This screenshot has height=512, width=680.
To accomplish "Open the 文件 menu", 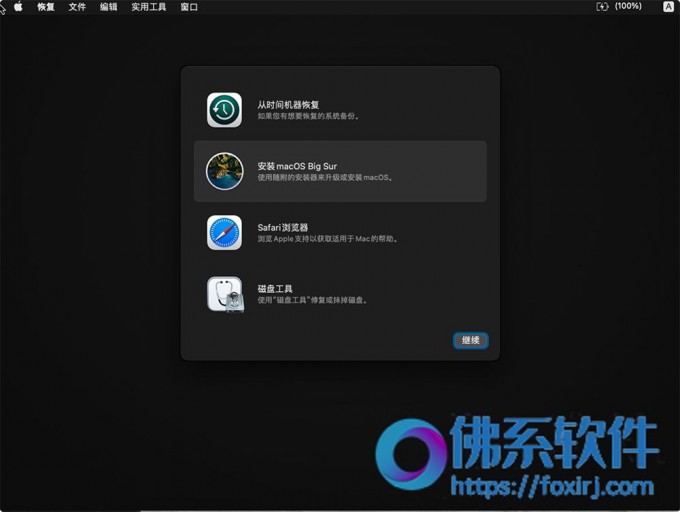I will (x=77, y=7).
